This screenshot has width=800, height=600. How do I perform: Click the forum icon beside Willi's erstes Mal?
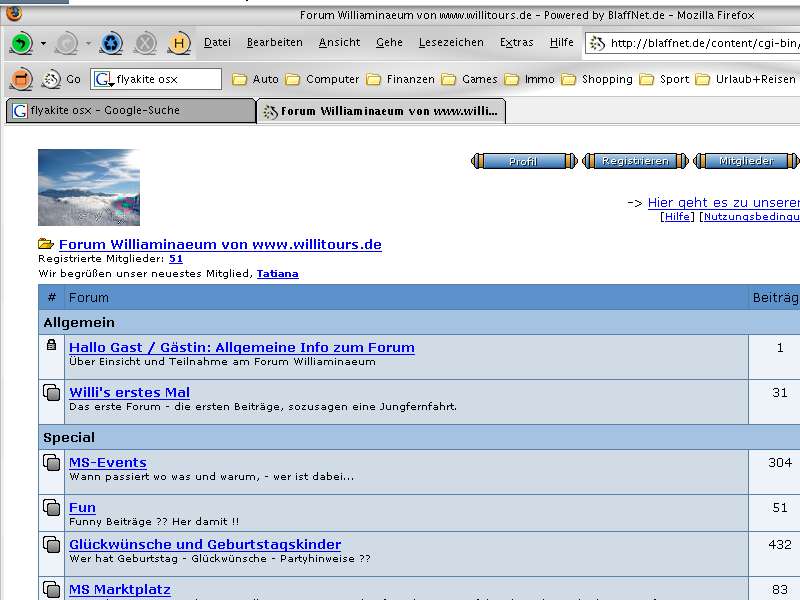[x=52, y=392]
